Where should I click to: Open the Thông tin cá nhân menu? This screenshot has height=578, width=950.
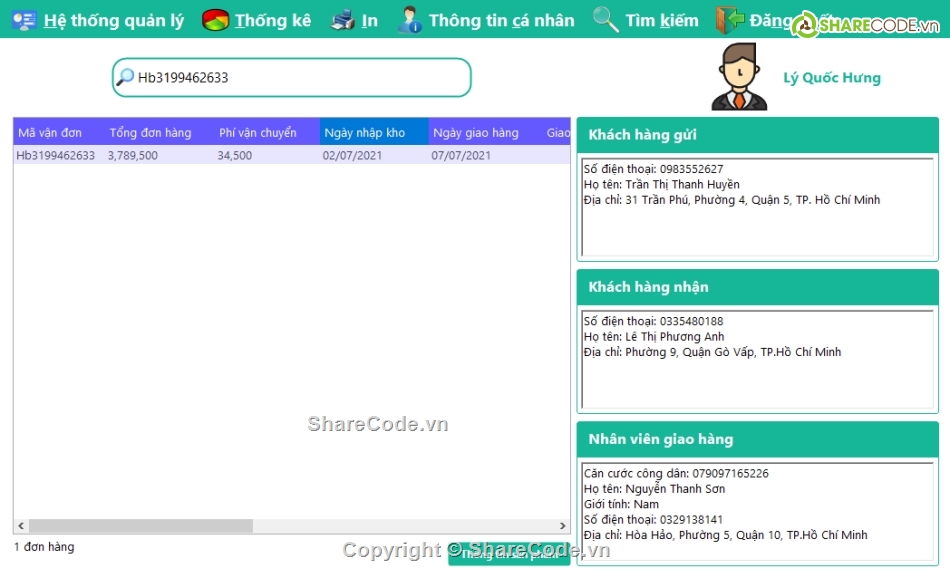pos(501,20)
